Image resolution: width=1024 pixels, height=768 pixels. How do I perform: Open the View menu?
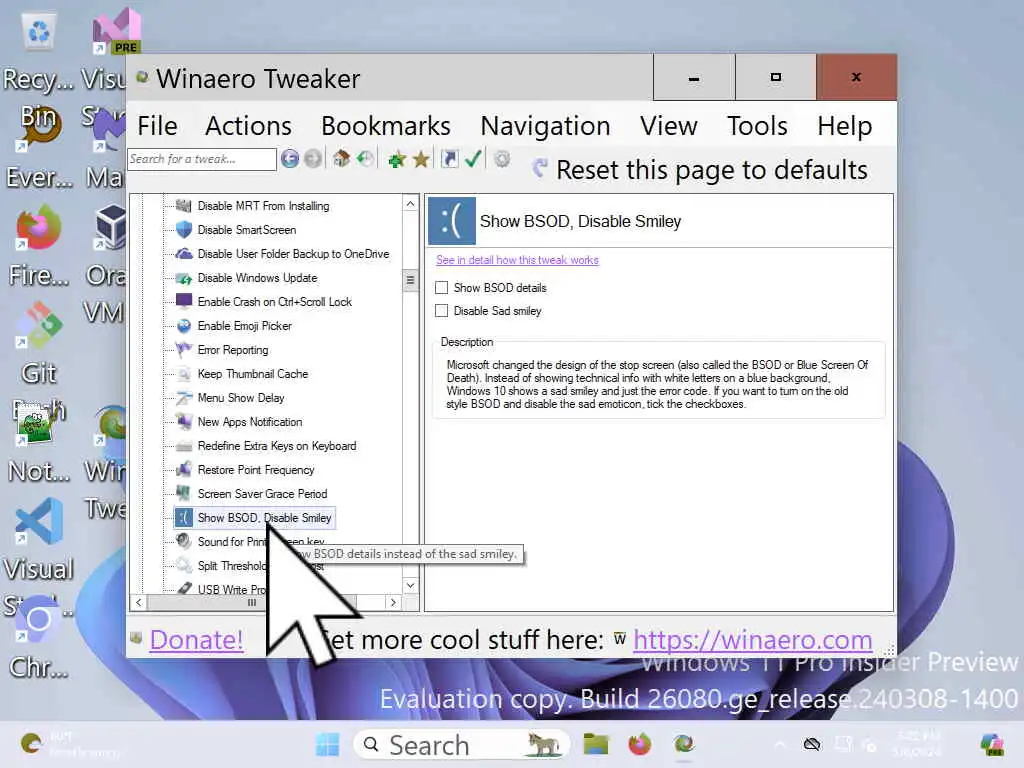point(669,126)
